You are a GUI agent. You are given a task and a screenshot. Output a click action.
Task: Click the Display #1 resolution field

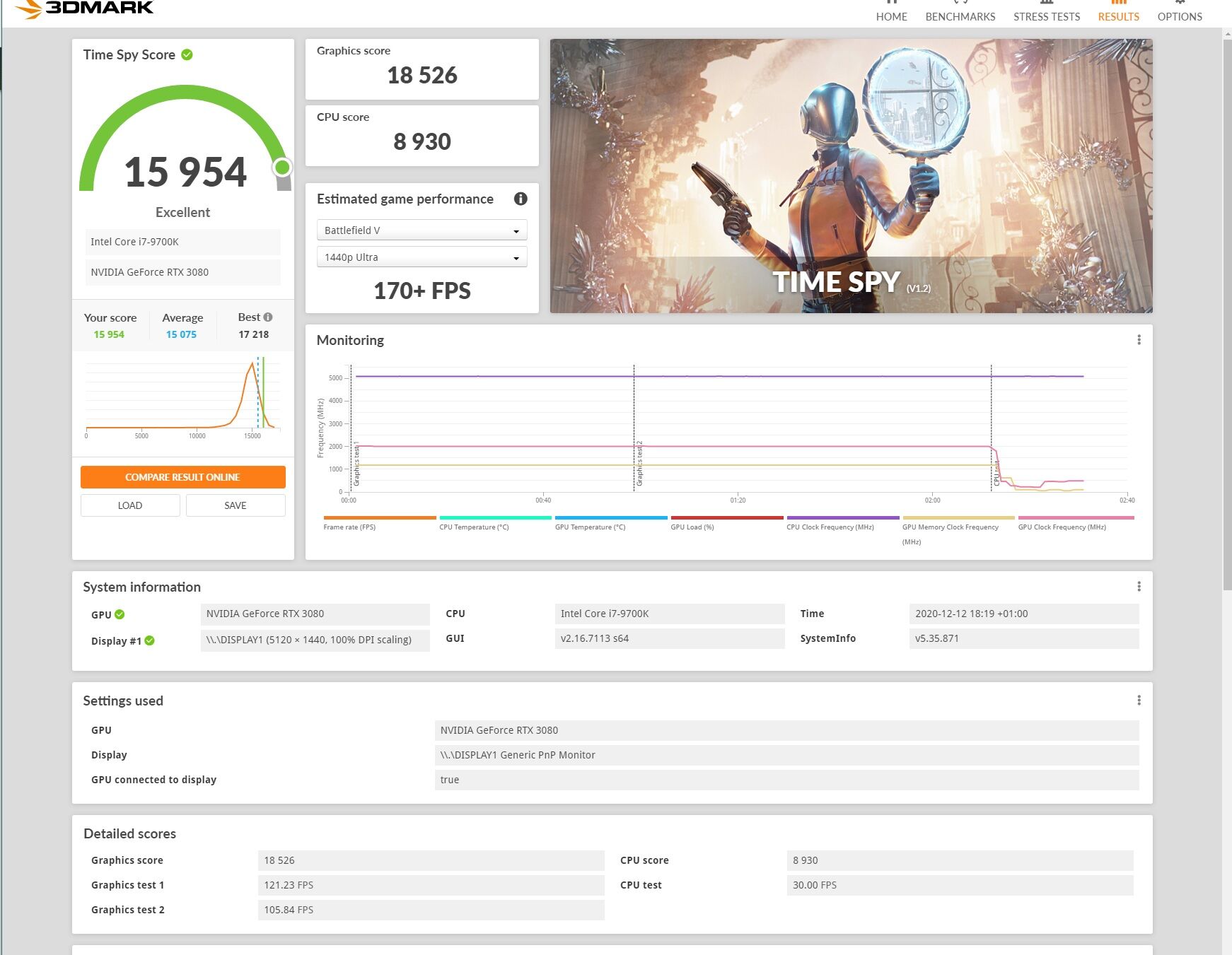[x=315, y=640]
